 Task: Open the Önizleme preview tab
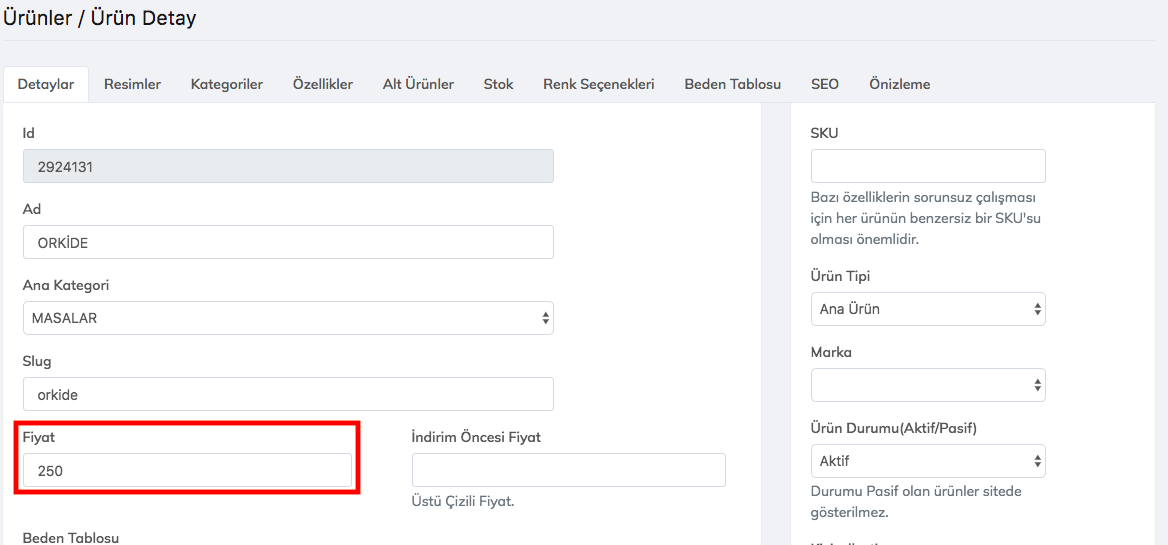[x=899, y=84]
